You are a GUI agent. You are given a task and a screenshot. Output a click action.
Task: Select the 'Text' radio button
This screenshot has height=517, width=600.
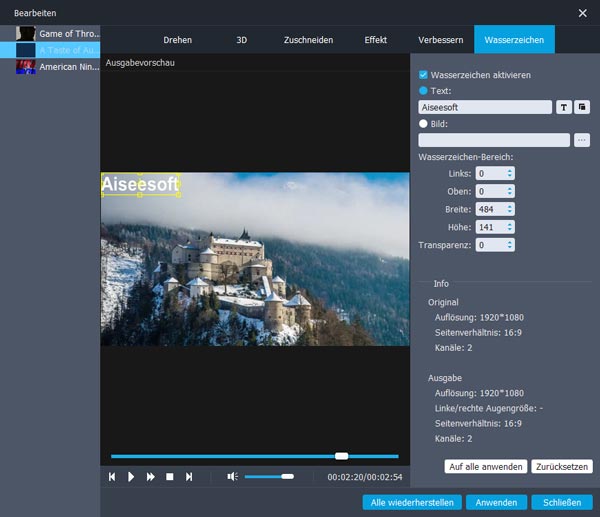pos(424,91)
